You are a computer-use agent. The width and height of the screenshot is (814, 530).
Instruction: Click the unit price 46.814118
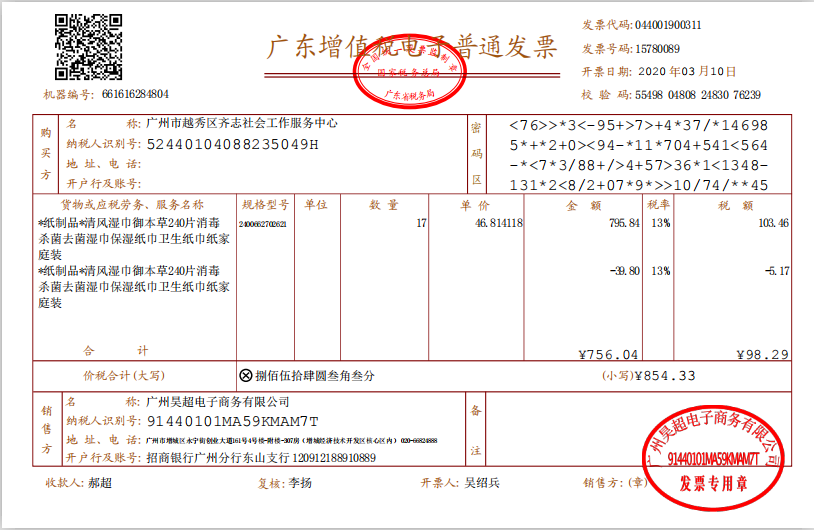(x=499, y=223)
